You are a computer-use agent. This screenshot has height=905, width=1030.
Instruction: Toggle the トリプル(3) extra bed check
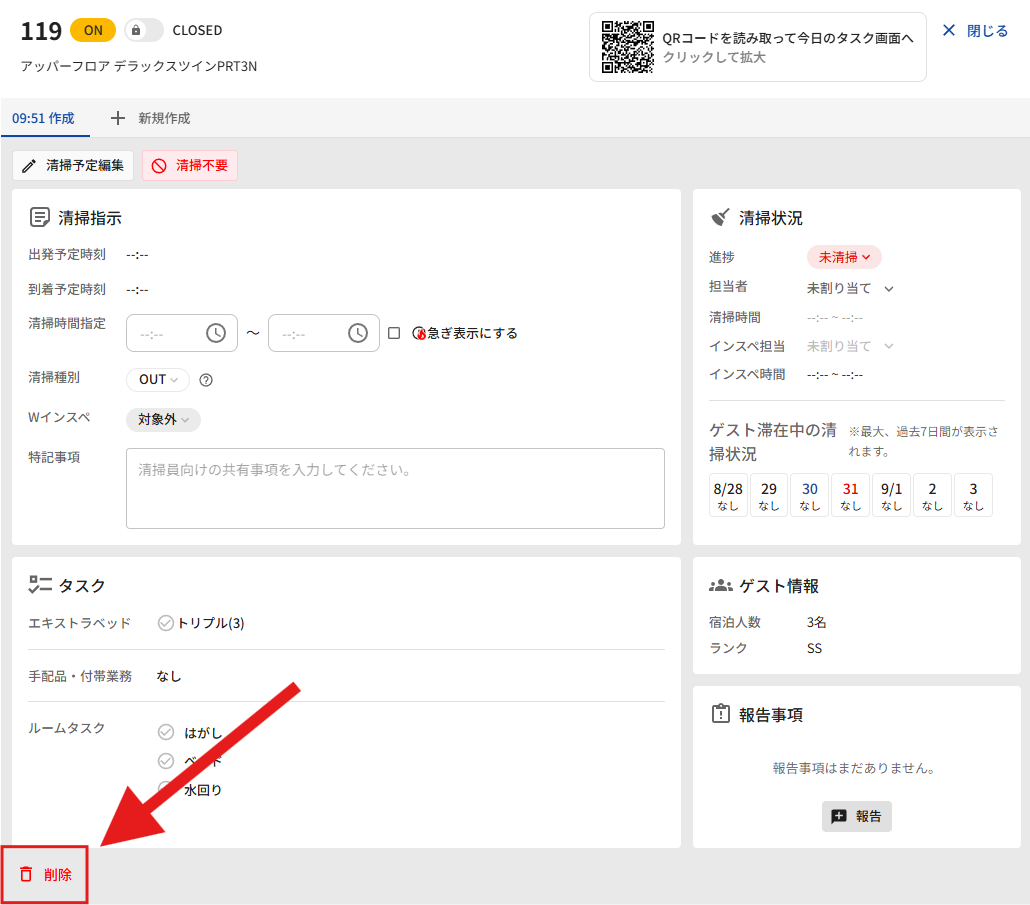click(166, 623)
